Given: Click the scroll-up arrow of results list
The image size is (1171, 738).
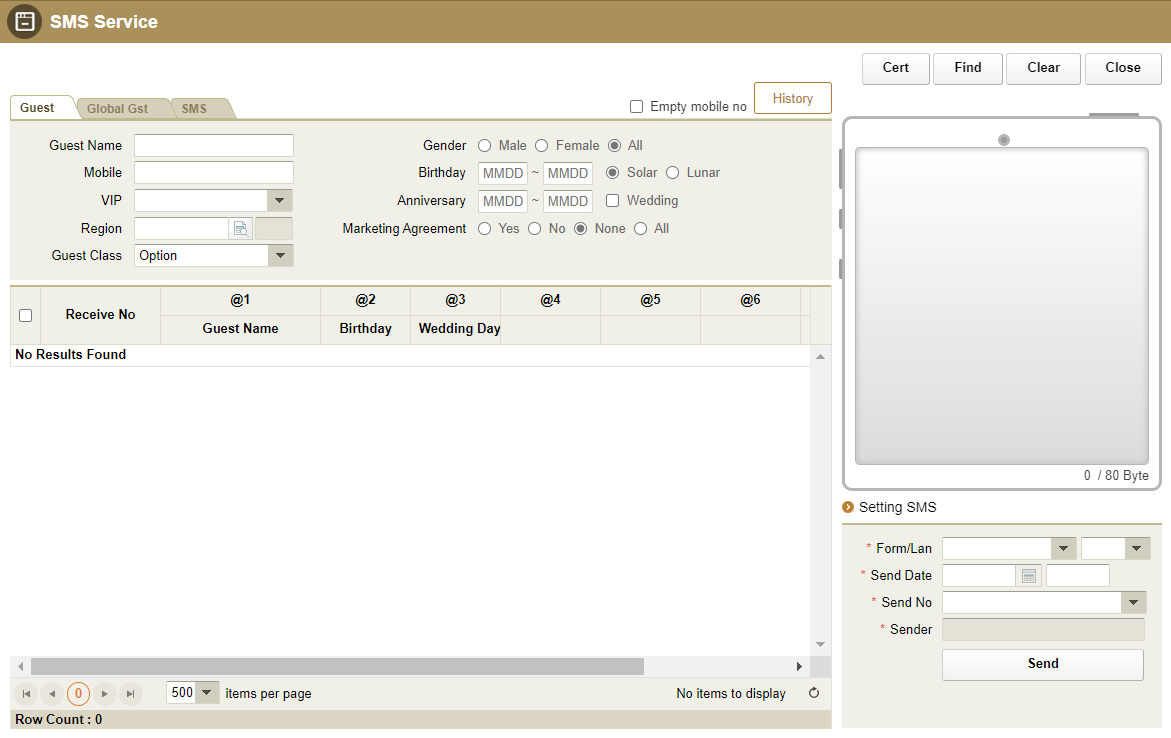Looking at the screenshot, I should click(820, 357).
